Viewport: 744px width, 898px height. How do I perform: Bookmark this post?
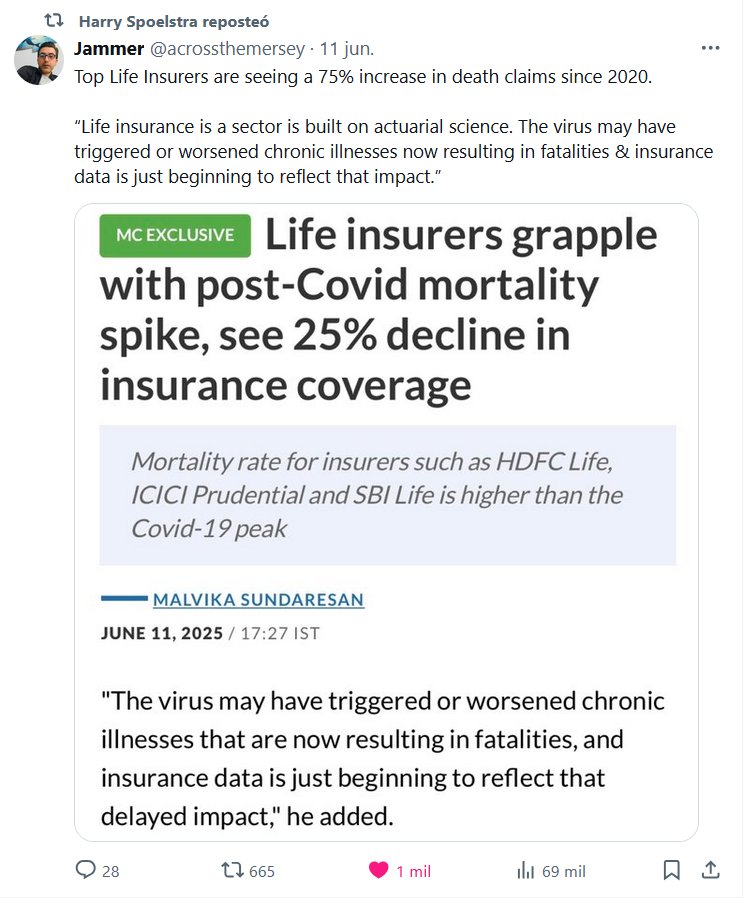tap(672, 871)
